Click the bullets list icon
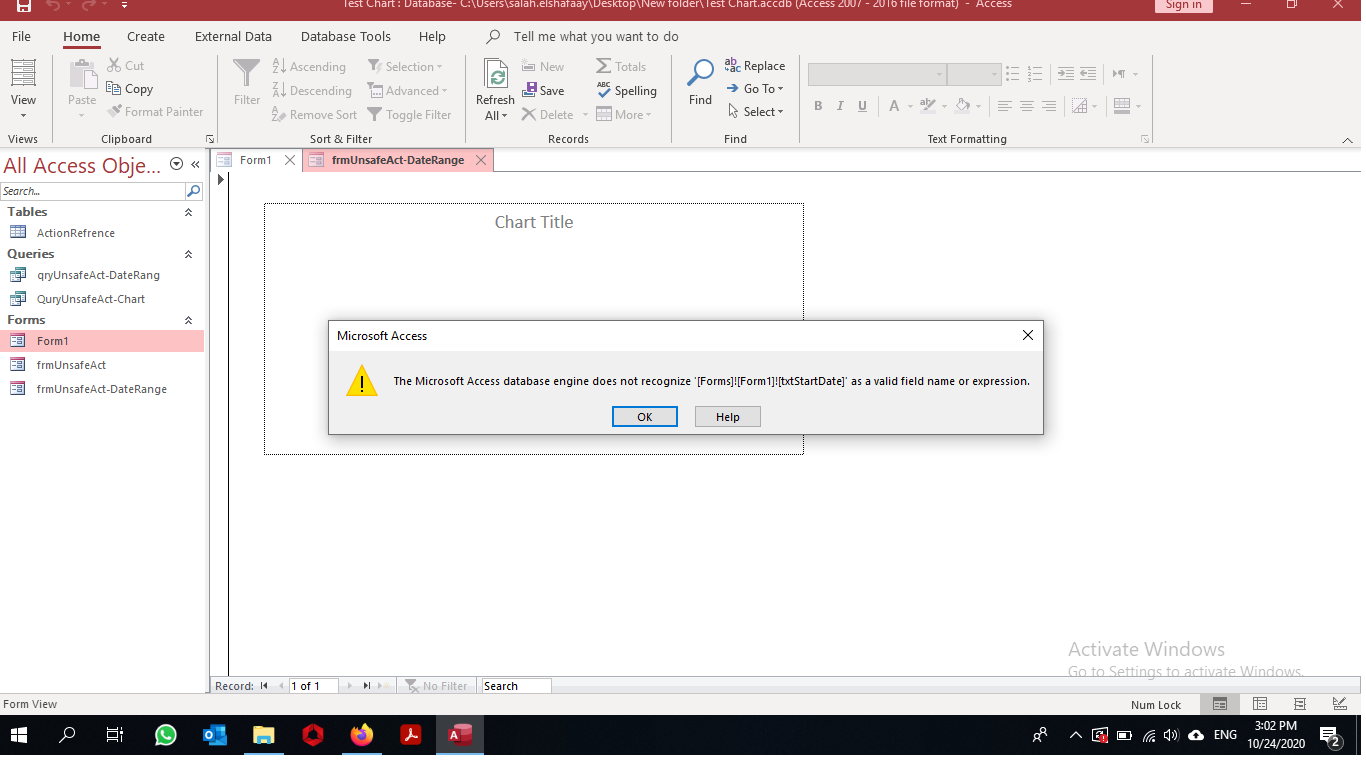1366x768 pixels. click(1013, 74)
